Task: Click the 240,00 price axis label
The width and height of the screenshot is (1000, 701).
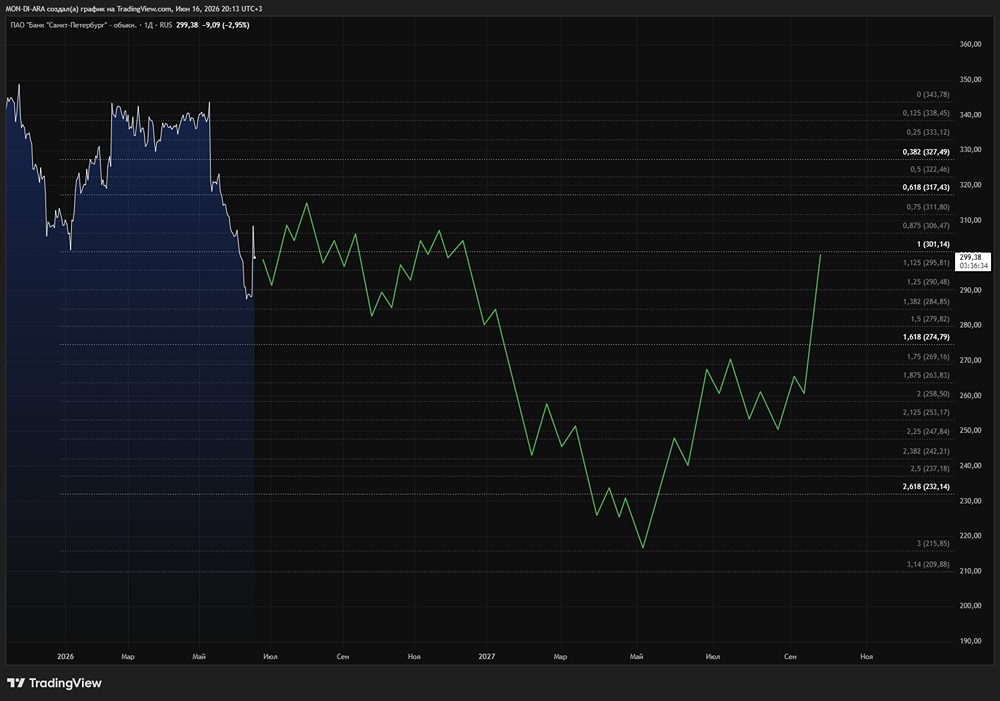Action: pyautogui.click(x=970, y=466)
